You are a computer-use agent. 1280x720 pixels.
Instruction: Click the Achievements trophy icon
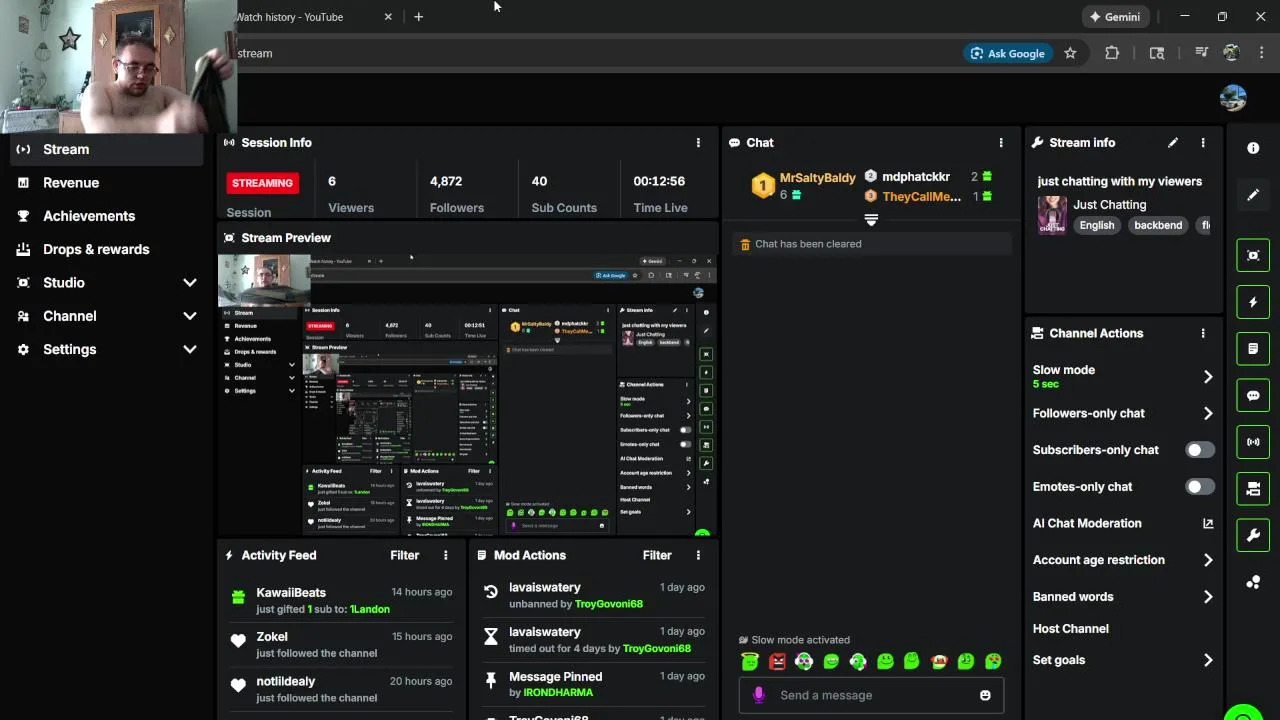(x=23, y=216)
